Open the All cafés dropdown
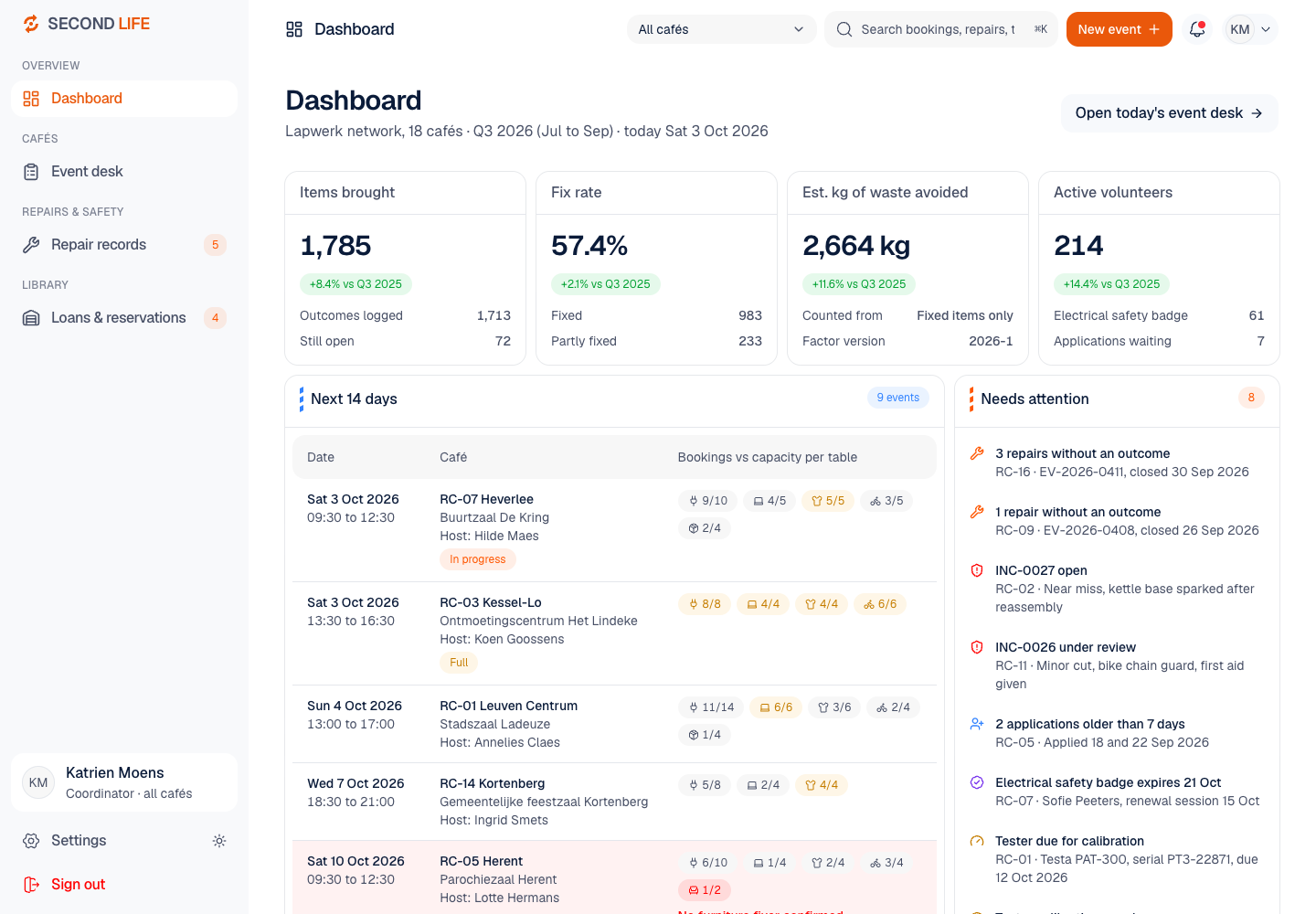Image resolution: width=1316 pixels, height=914 pixels. point(721,29)
